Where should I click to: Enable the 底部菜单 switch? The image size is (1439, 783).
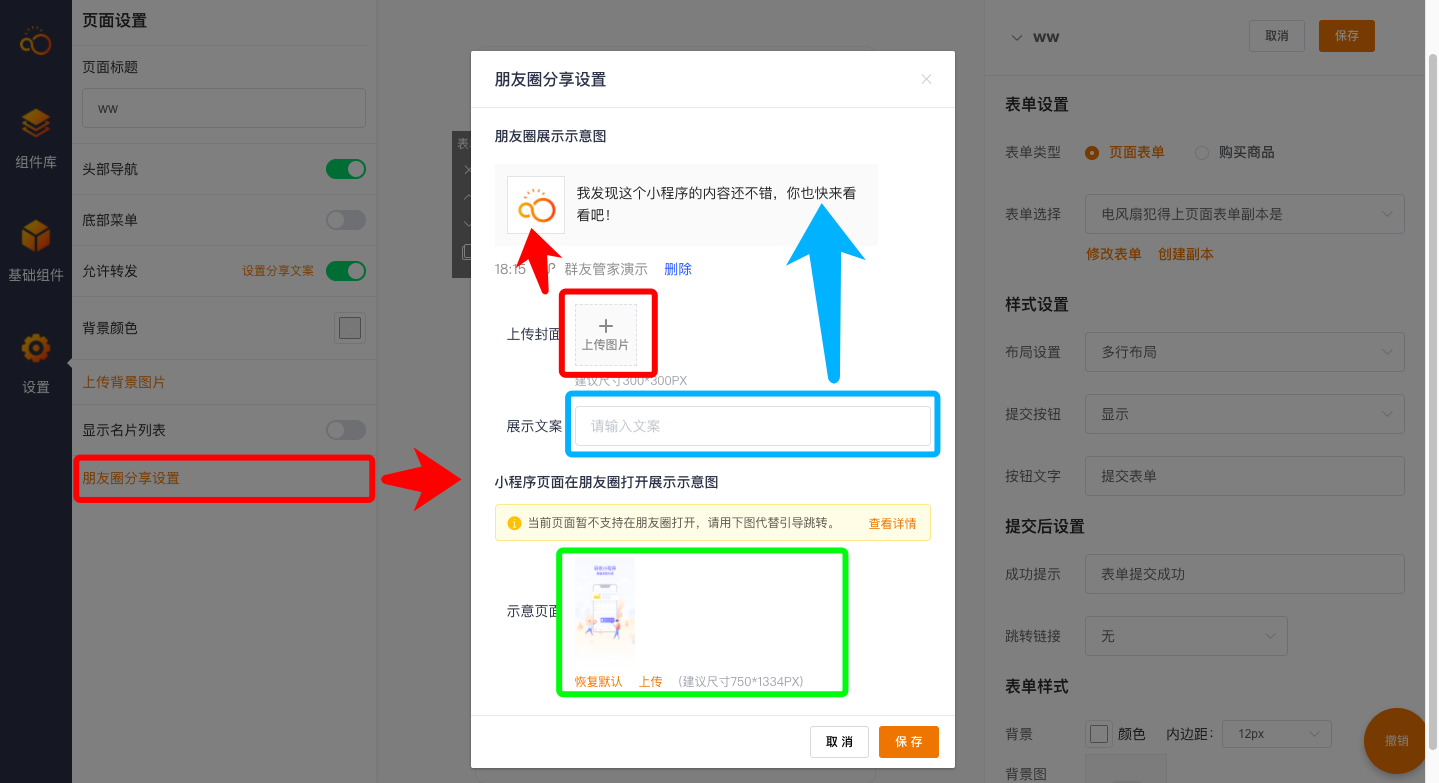pos(345,220)
